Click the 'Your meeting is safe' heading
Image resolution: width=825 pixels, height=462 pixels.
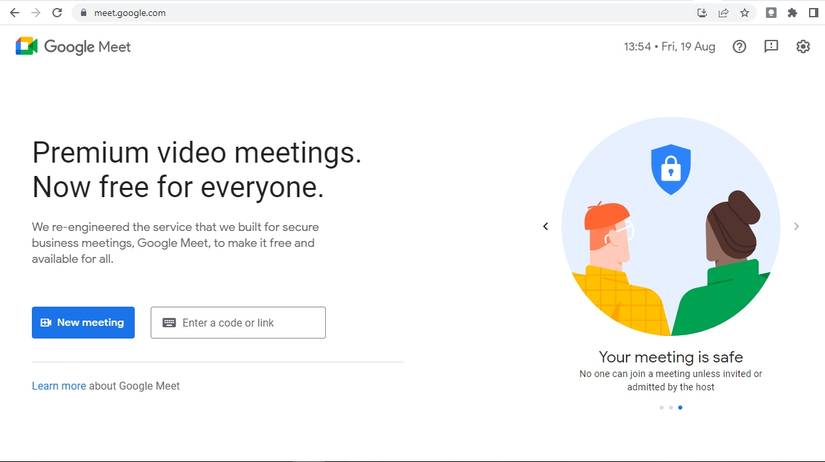tap(671, 357)
